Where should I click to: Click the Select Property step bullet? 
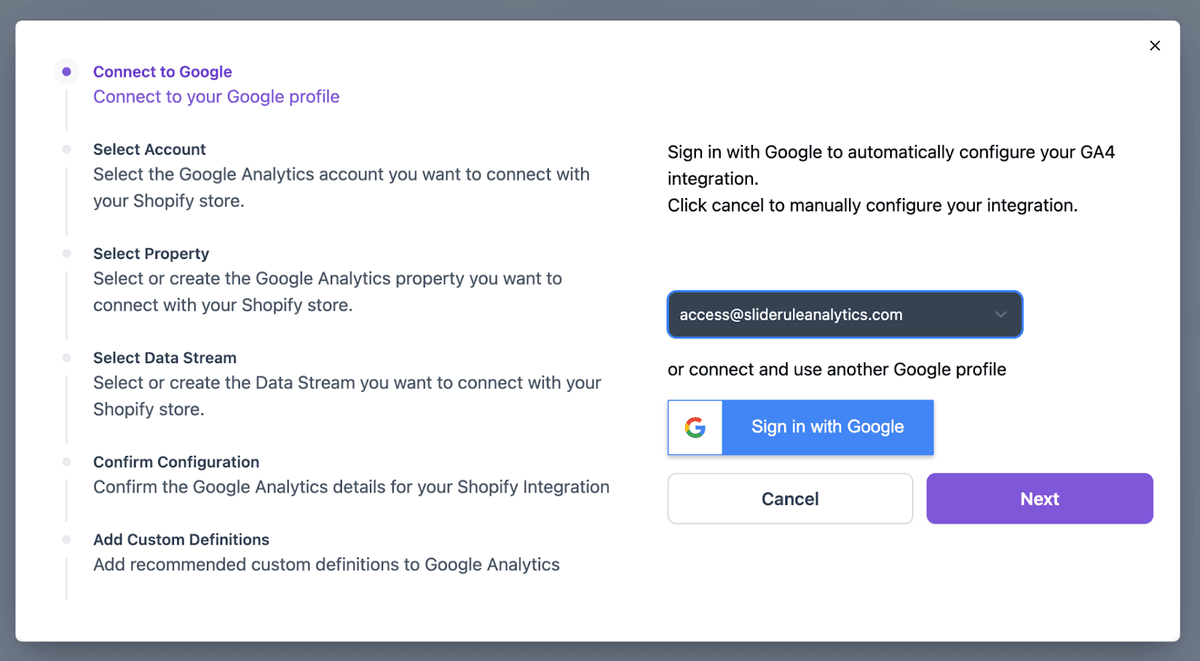pyautogui.click(x=66, y=254)
